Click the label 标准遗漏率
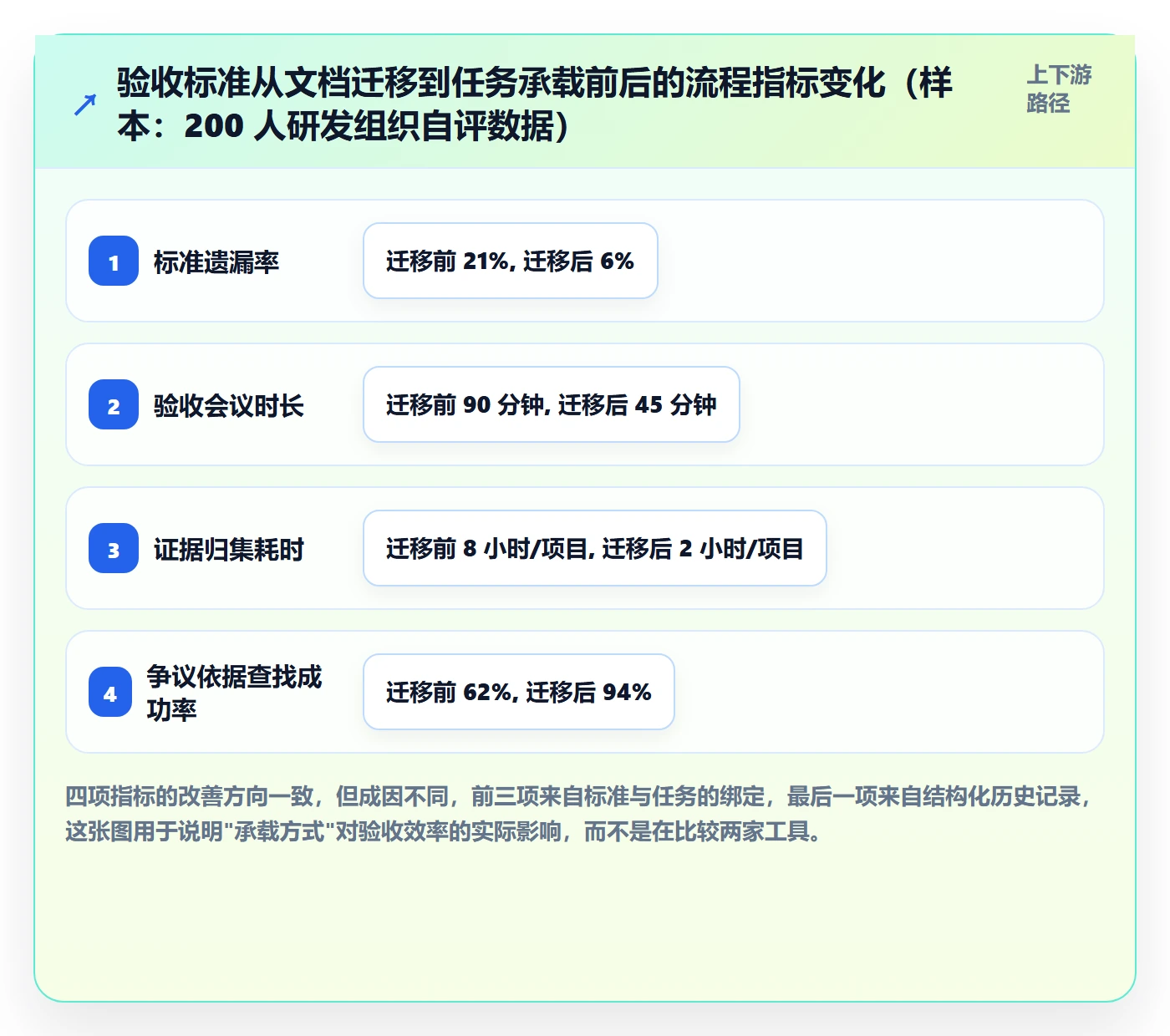This screenshot has height=1036, width=1170. click(216, 262)
